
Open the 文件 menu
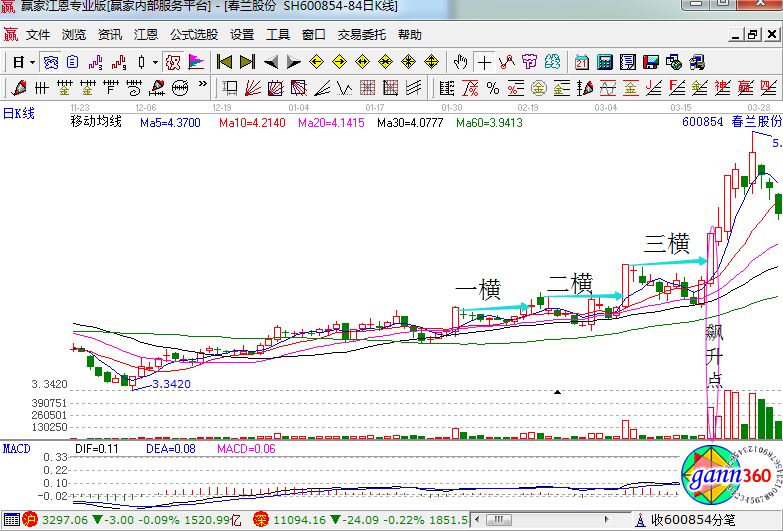38,34
